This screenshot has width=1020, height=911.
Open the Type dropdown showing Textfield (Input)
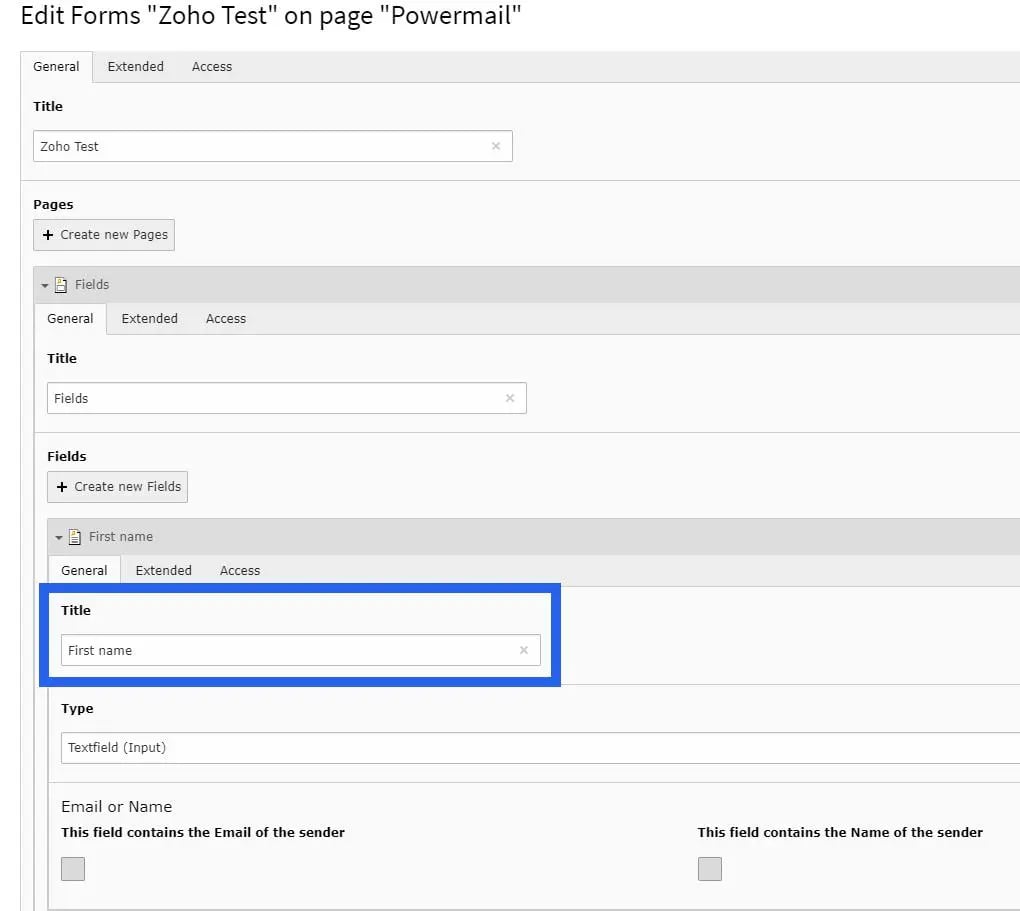pos(540,748)
